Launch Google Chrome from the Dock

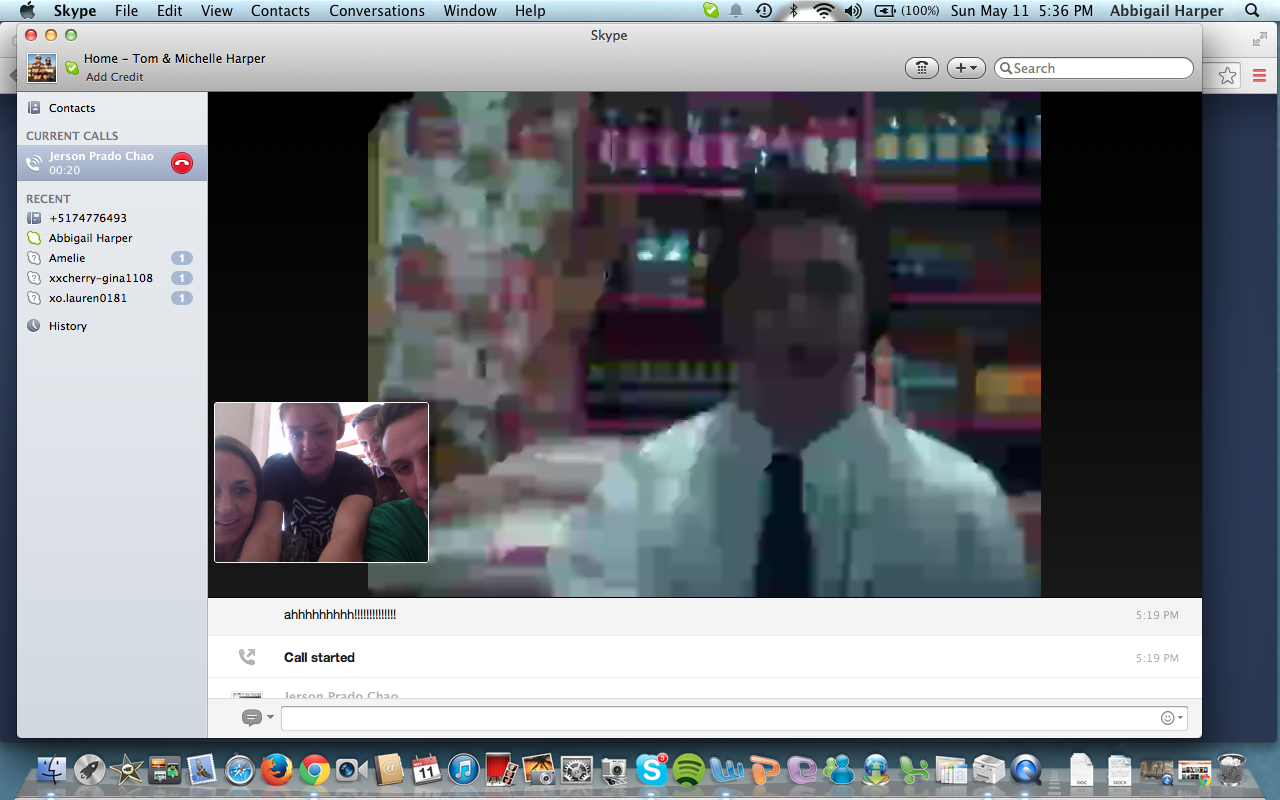315,769
